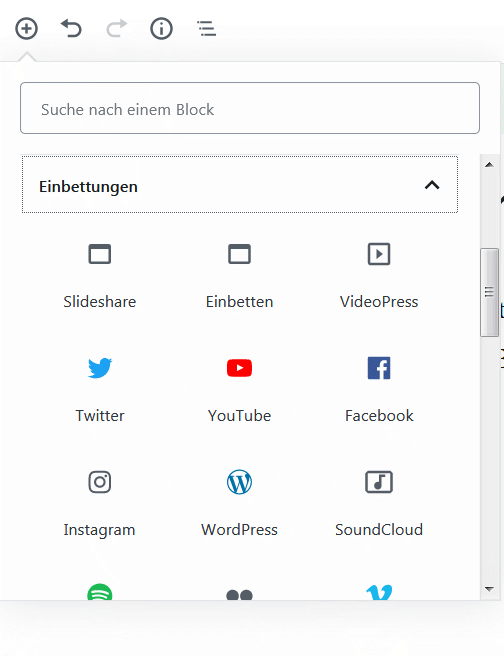Collapse the Einbettungen section chevron
This screenshot has width=504, height=656.
(432, 185)
